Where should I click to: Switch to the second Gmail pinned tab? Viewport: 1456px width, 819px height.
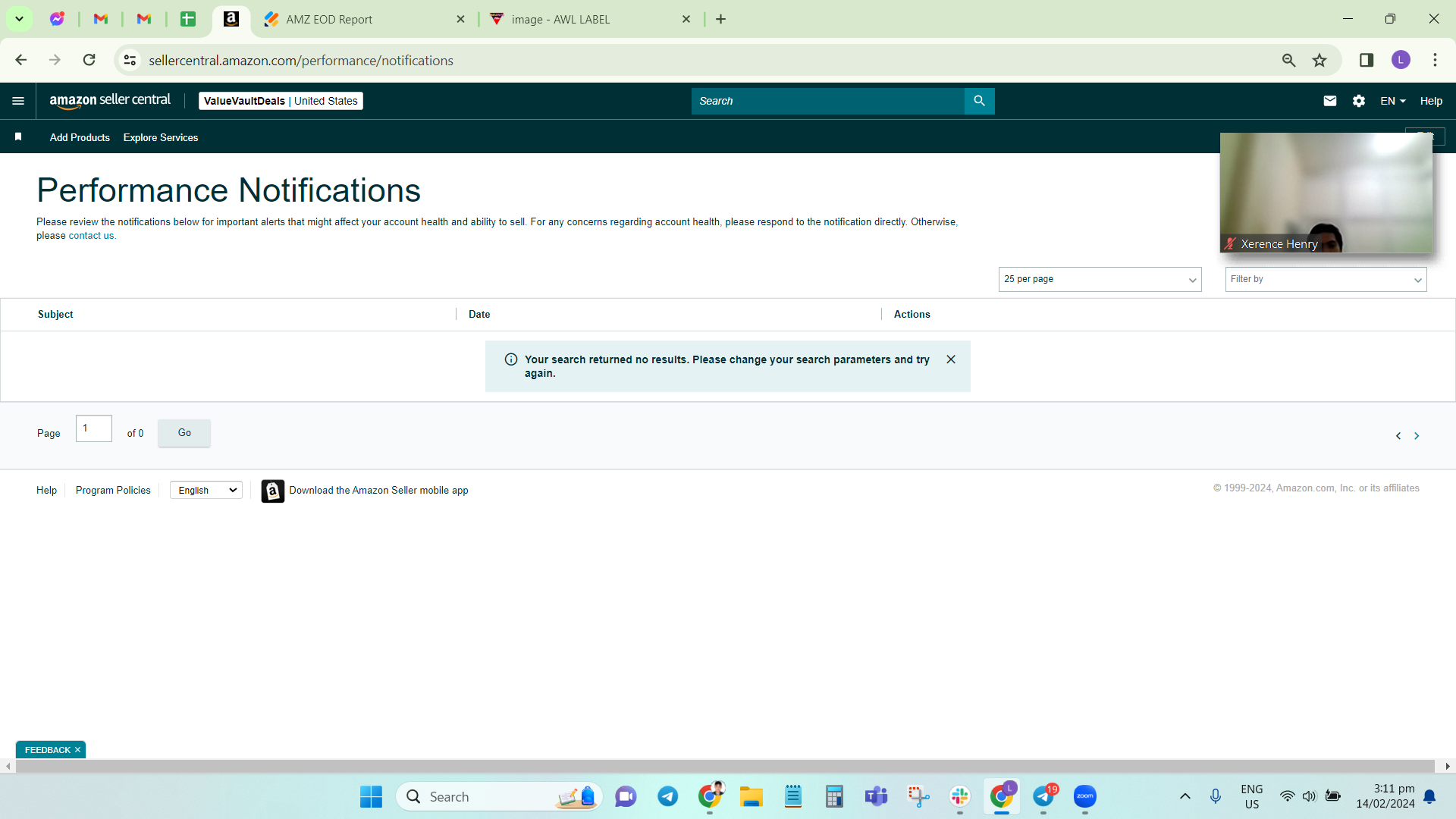143,19
